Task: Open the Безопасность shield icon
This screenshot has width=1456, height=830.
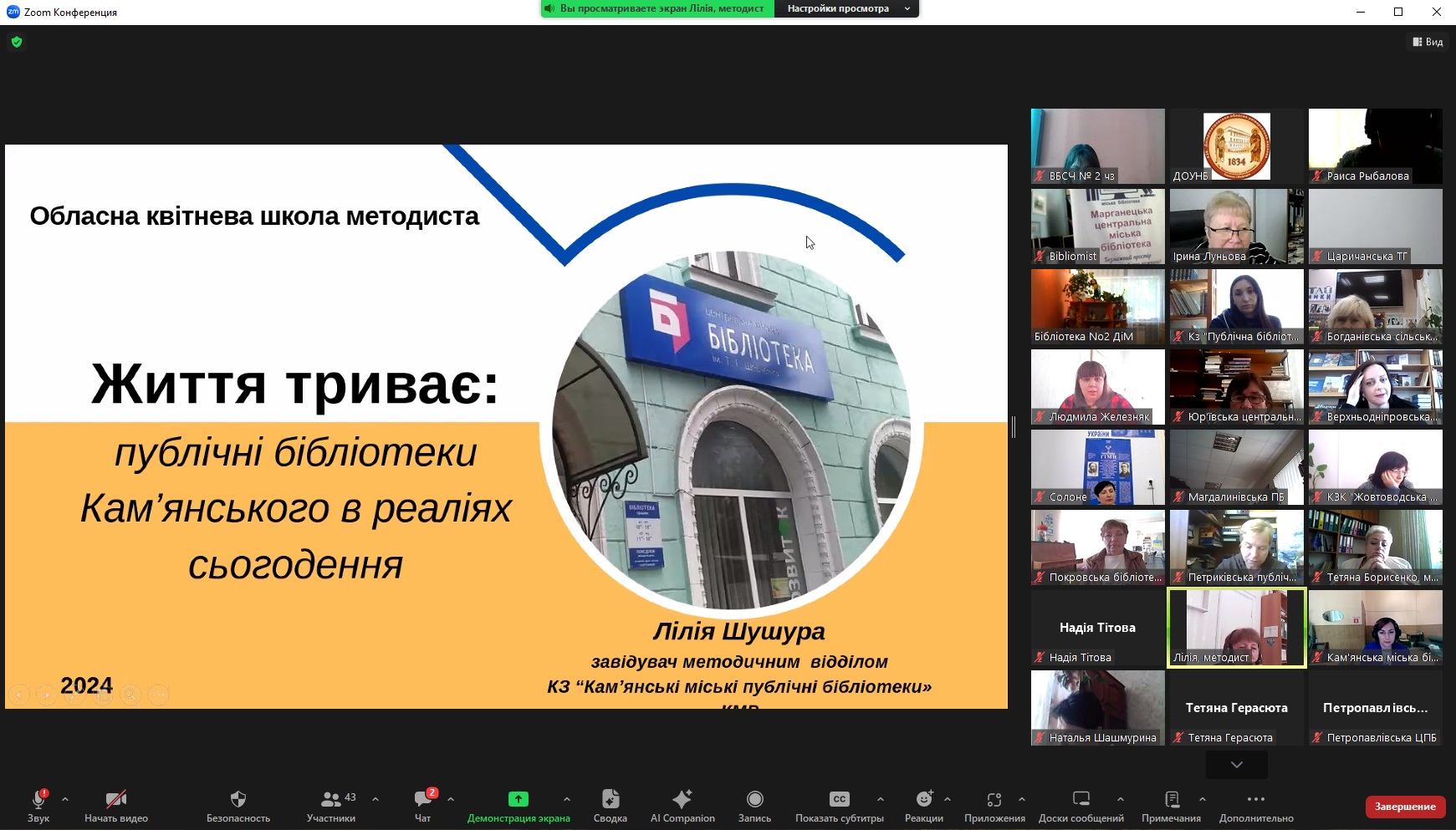Action: coord(238,799)
